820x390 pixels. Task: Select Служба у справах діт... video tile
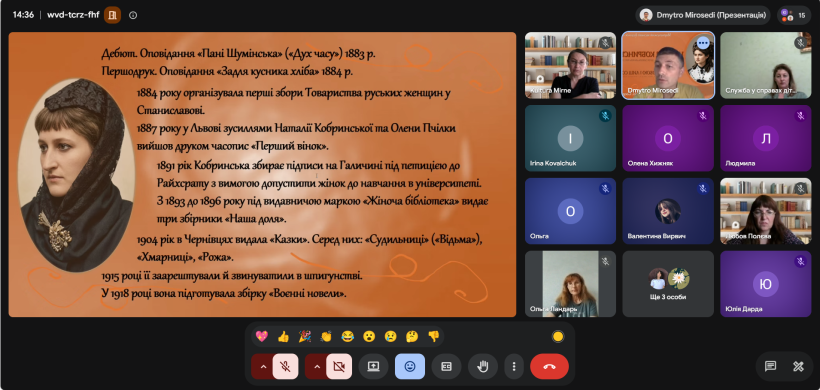click(766, 65)
